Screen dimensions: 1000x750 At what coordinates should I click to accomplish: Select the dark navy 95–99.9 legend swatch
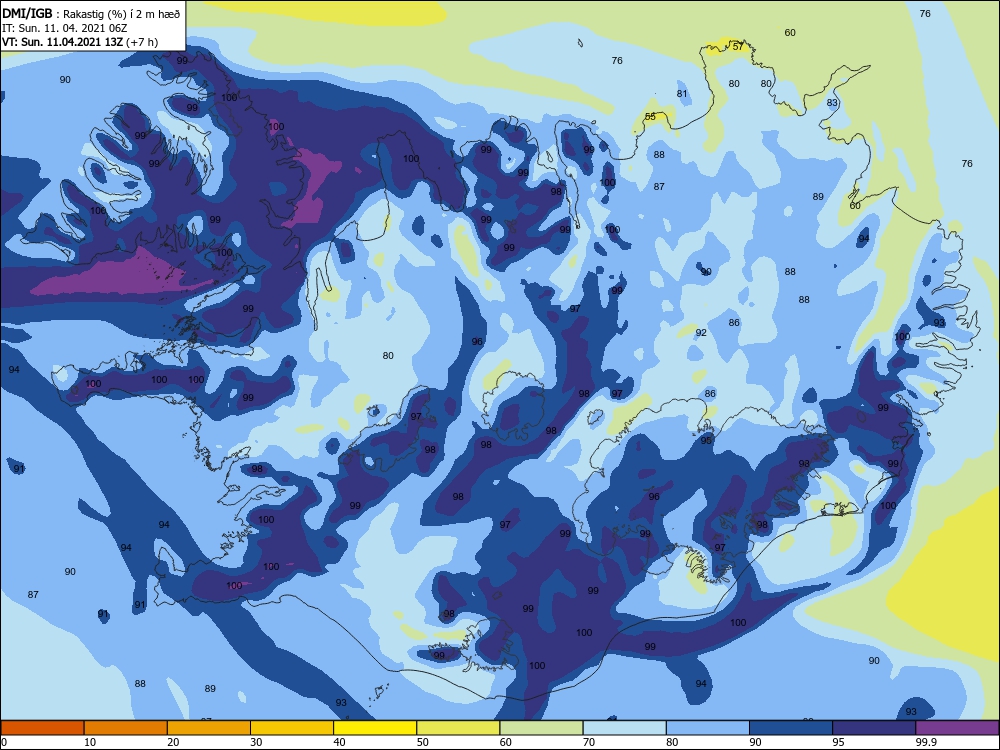[x=874, y=728]
